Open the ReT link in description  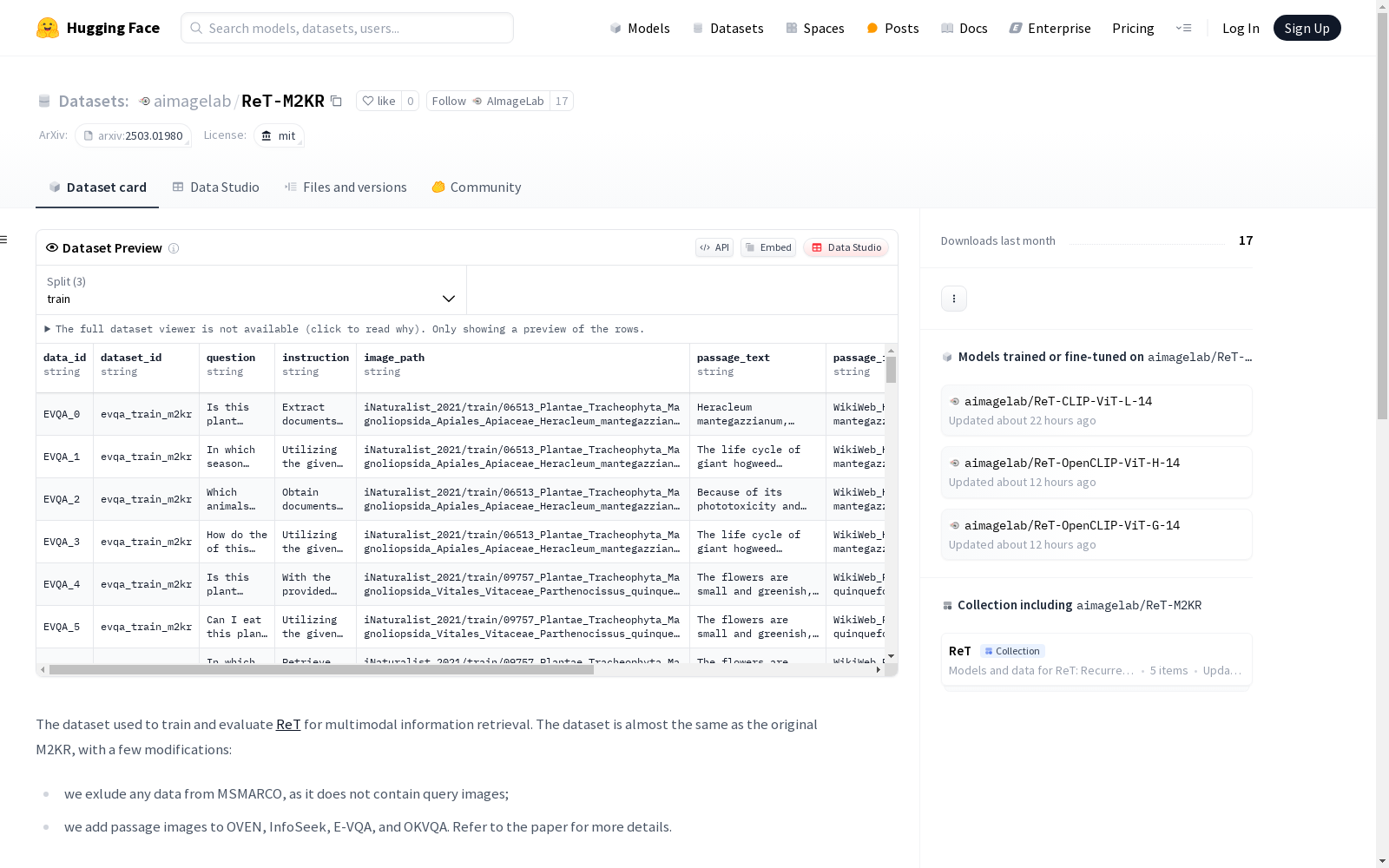click(x=288, y=725)
